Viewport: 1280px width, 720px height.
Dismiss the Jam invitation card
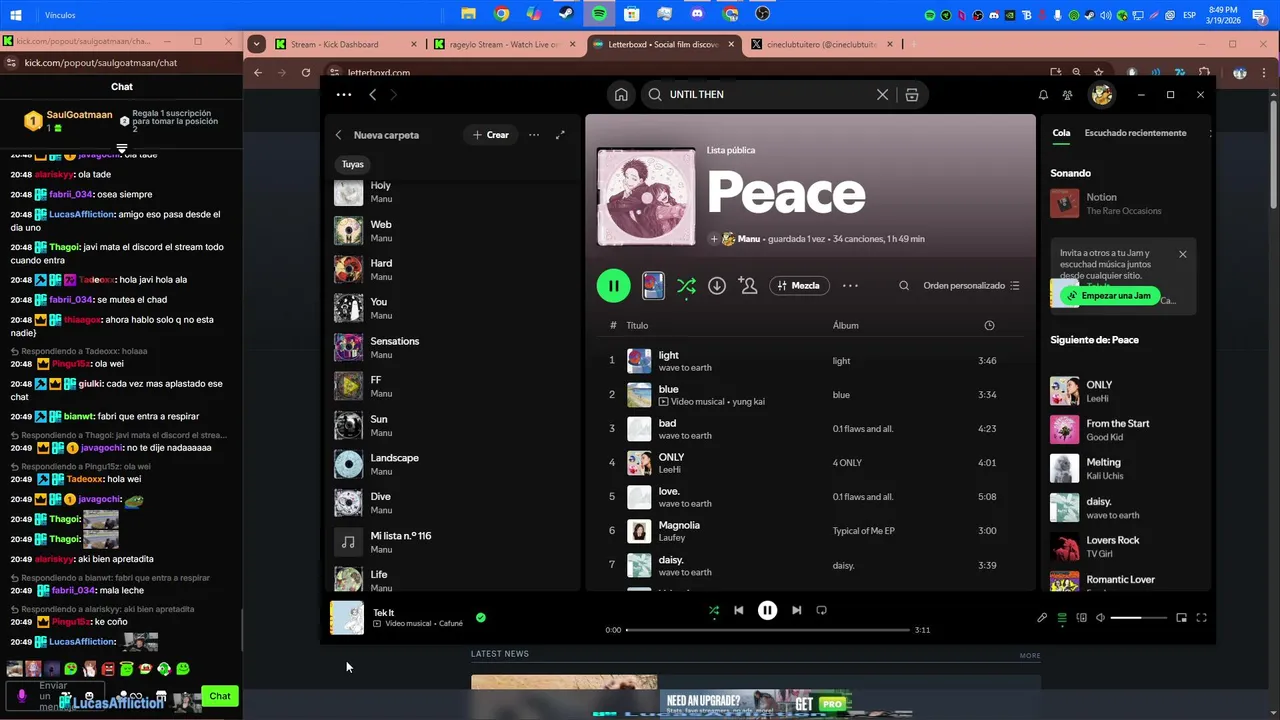click(x=1183, y=254)
